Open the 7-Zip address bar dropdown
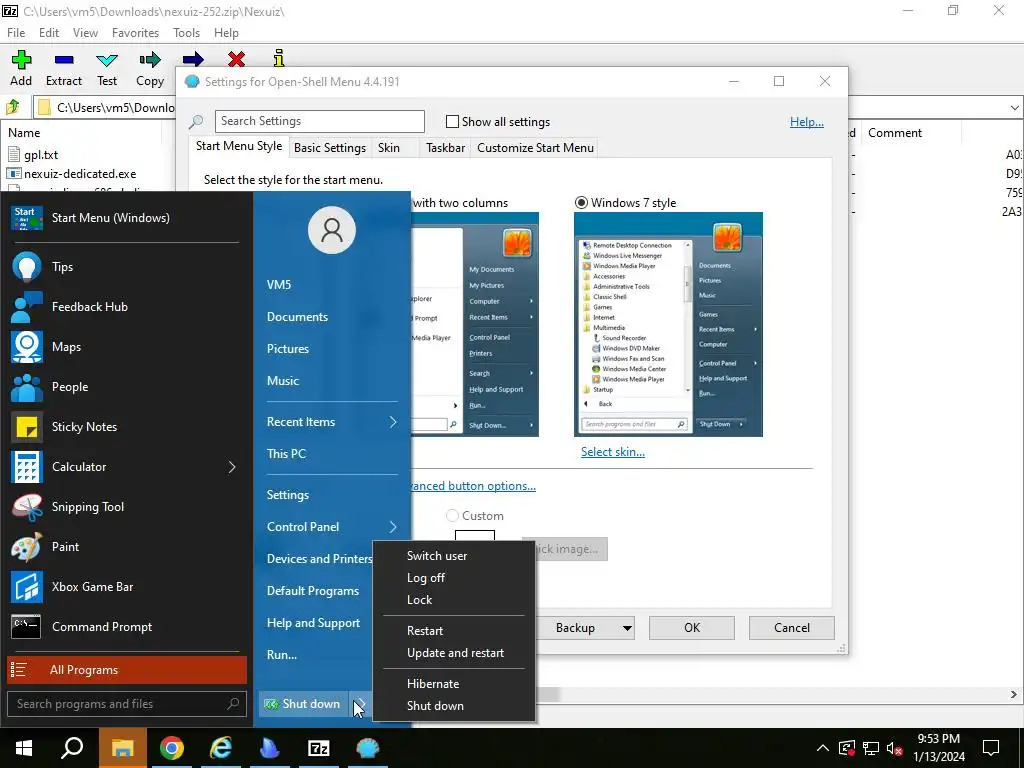This screenshot has height=768, width=1024. 1014,107
